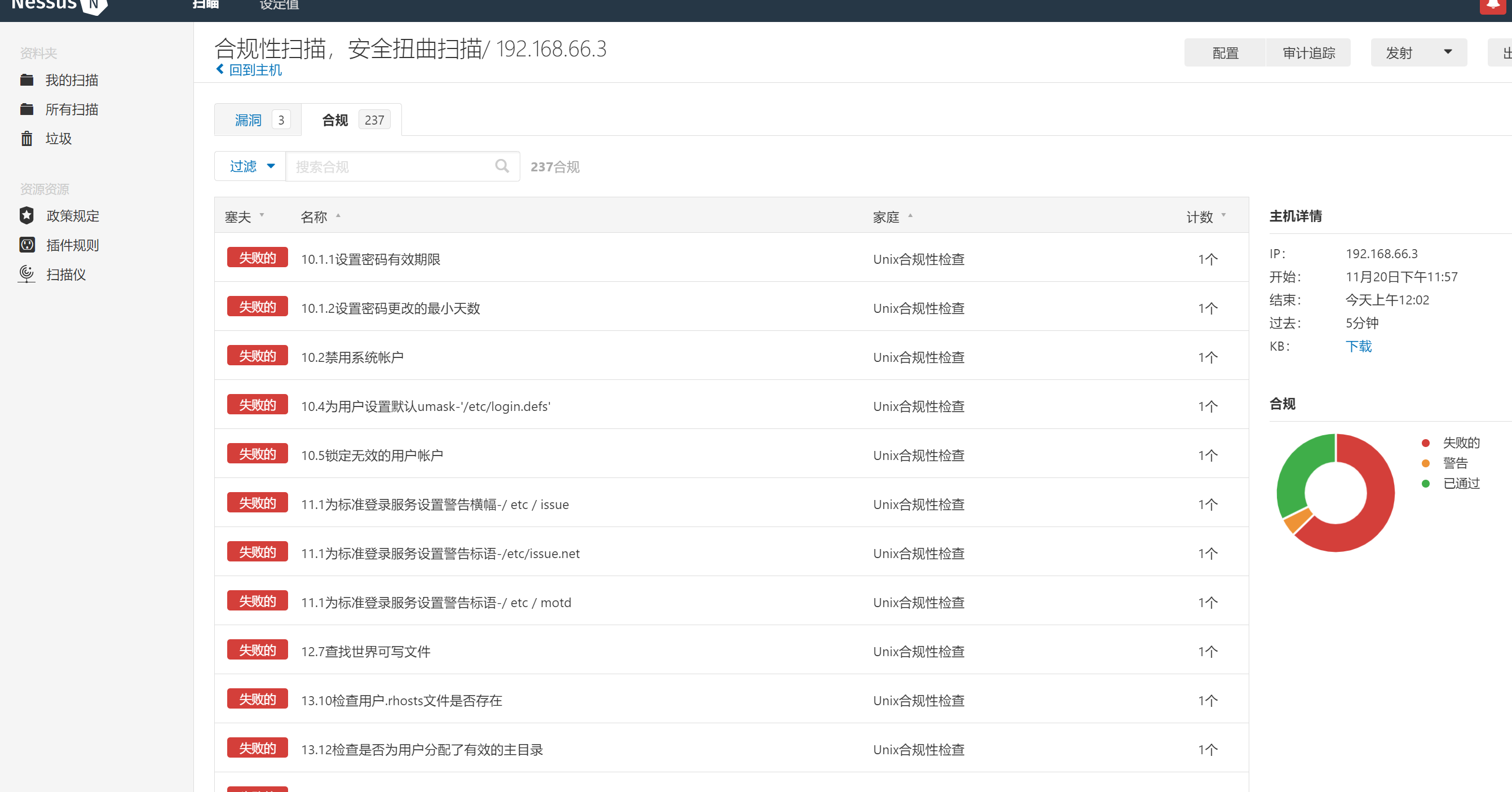Click the 237 badge on 合规 tab
This screenshot has height=792, width=1512.
[x=374, y=120]
